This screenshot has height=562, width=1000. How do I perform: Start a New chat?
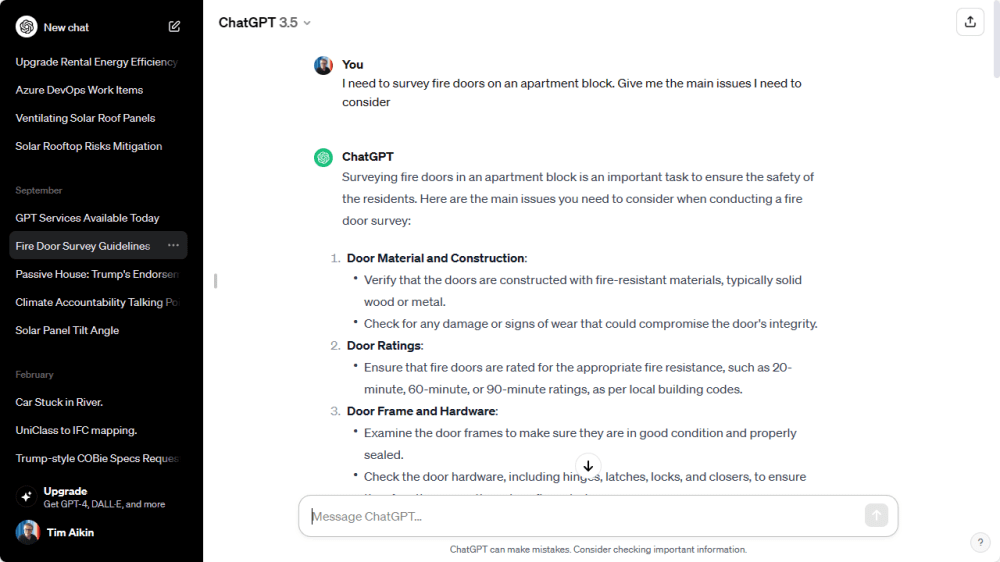tap(67, 27)
